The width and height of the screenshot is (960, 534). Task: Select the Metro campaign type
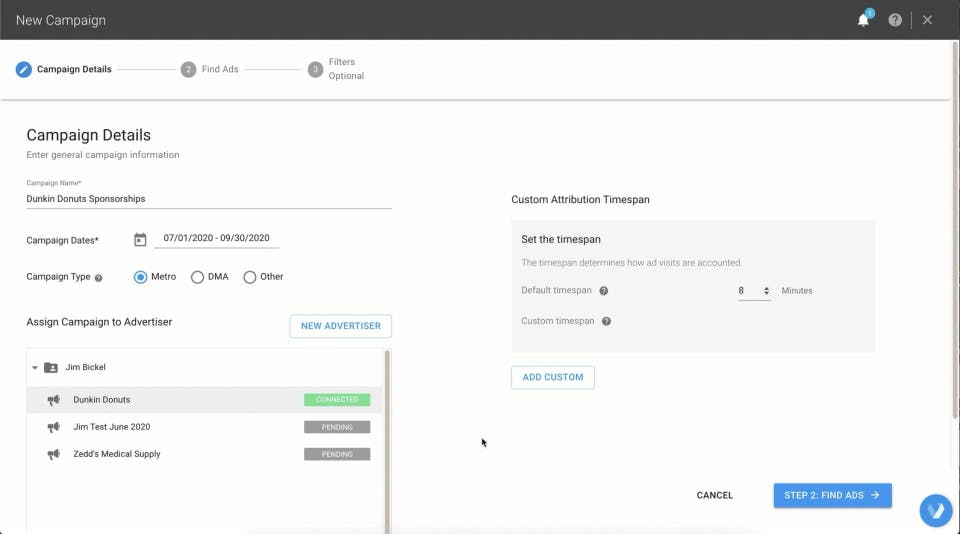coord(140,277)
